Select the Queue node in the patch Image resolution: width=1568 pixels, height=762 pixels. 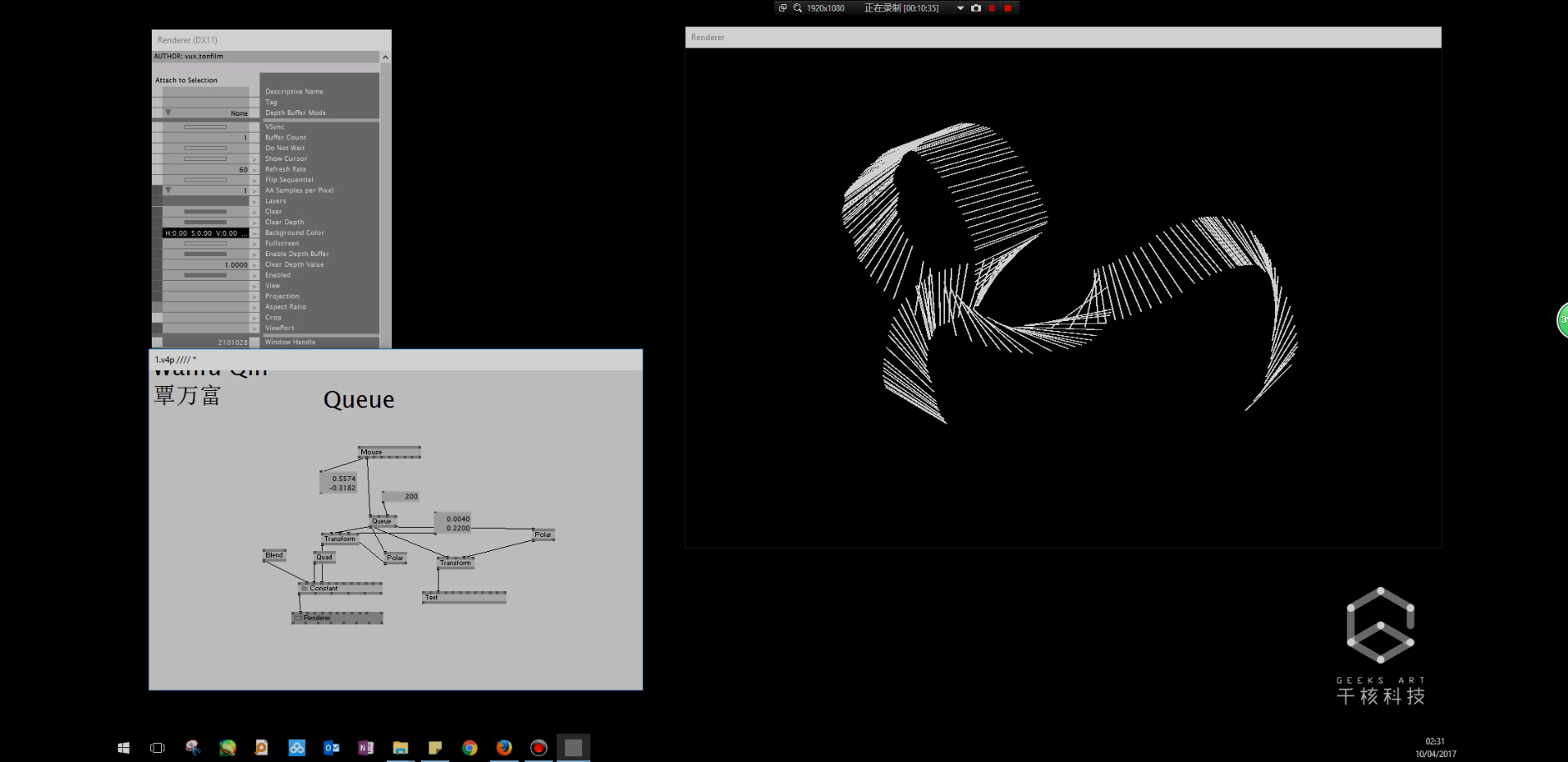pos(383,521)
